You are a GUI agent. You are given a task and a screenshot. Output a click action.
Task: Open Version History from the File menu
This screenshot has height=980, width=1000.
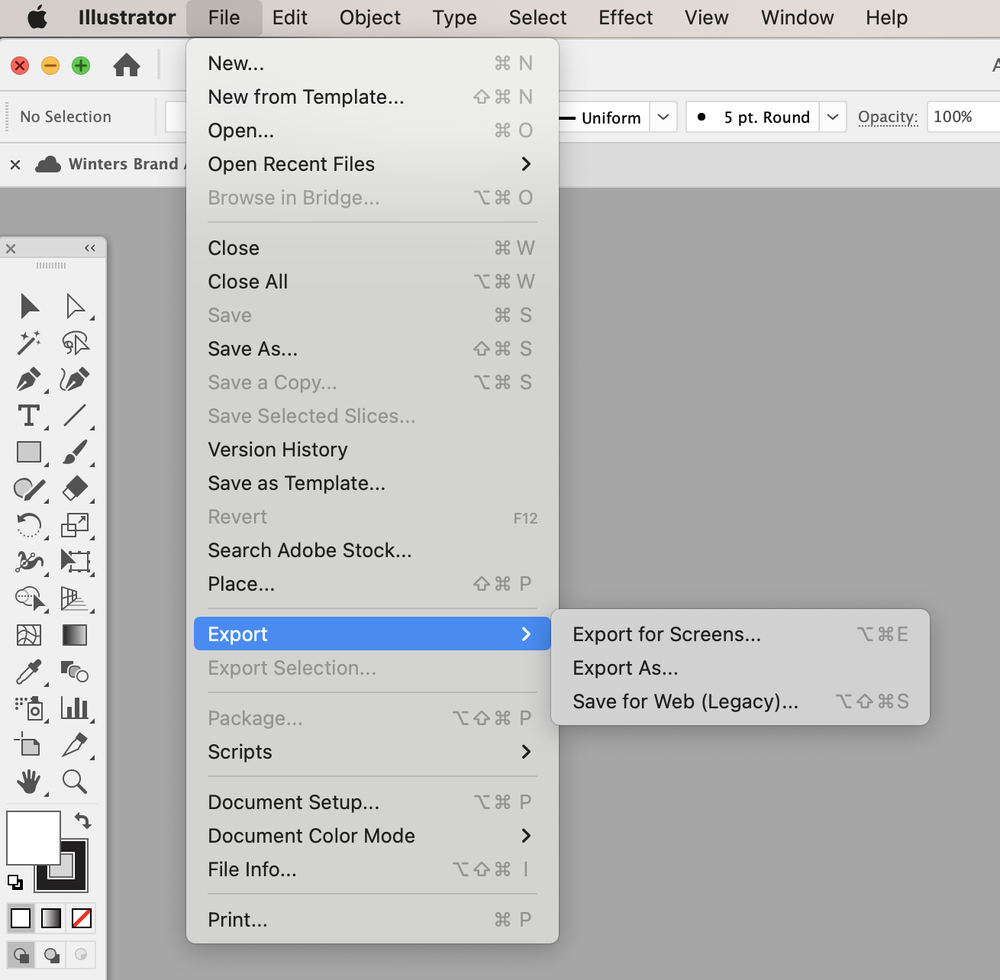tap(277, 450)
